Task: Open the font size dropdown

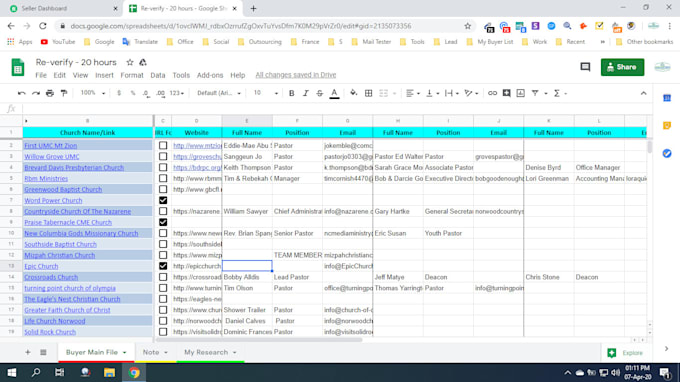Action: [265, 93]
